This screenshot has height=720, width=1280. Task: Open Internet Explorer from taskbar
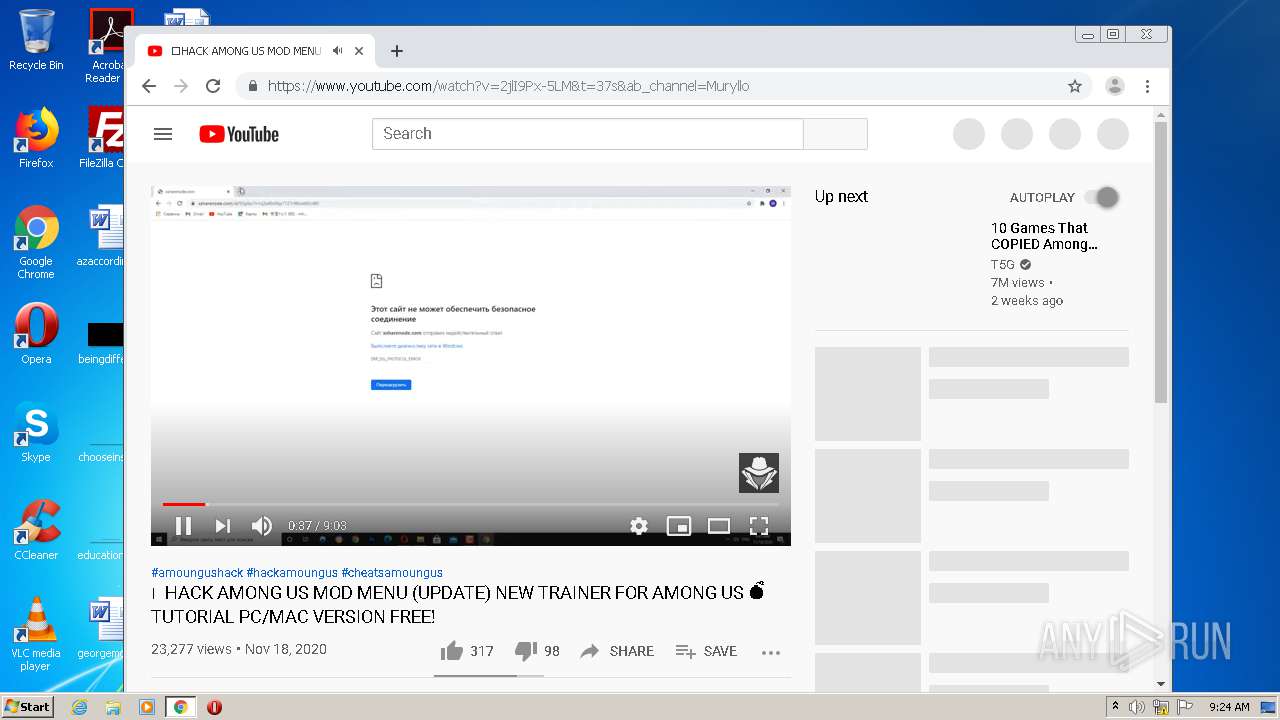pos(80,707)
